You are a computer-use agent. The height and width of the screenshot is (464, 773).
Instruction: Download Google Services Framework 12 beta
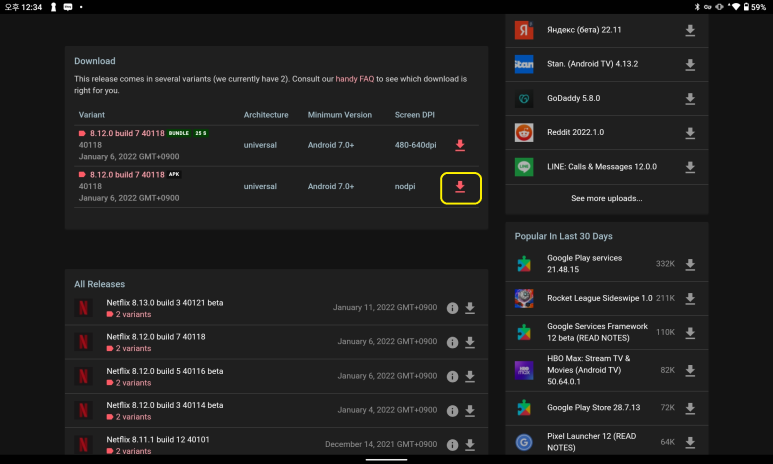coord(690,333)
